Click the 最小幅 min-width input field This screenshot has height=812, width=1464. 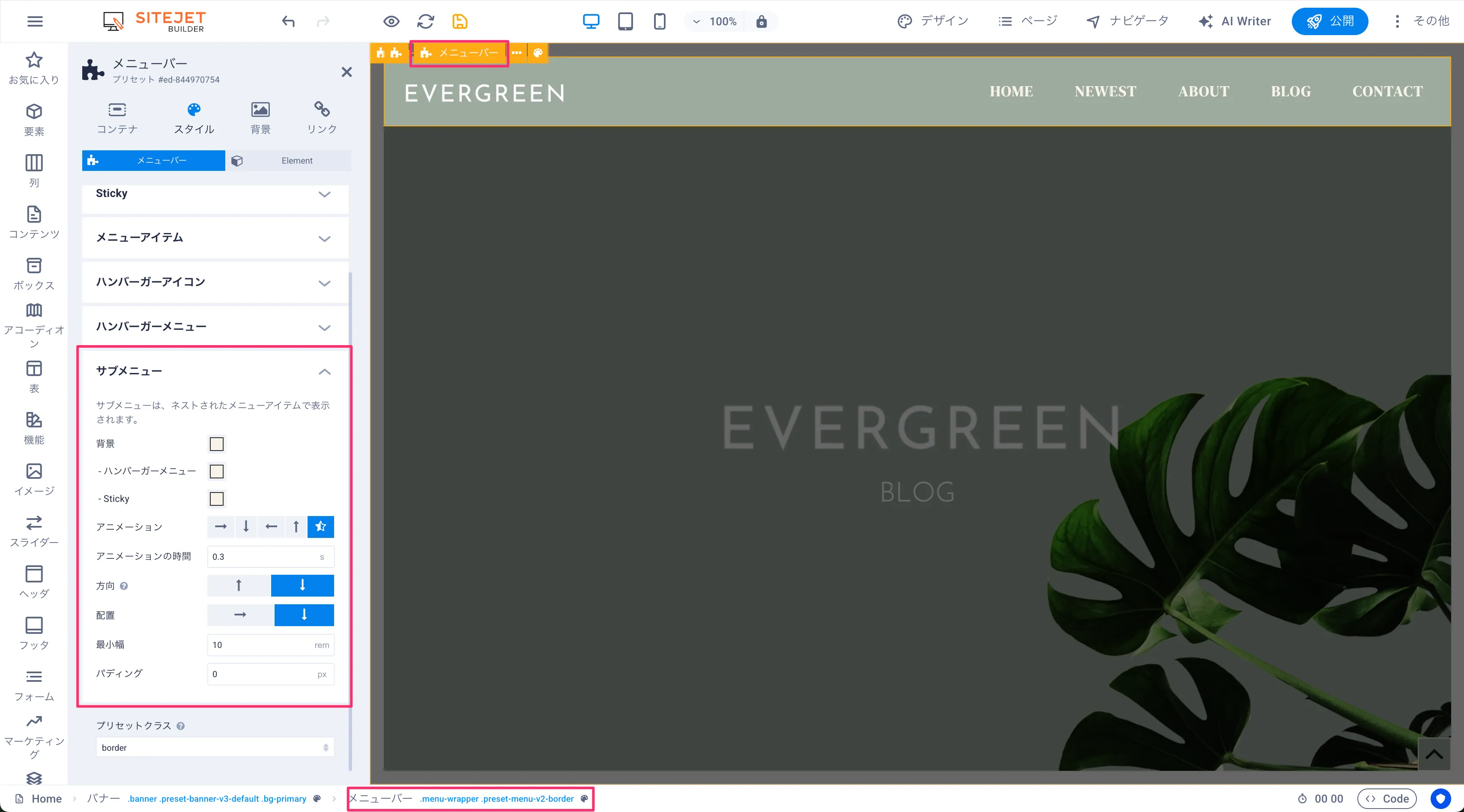(271, 645)
